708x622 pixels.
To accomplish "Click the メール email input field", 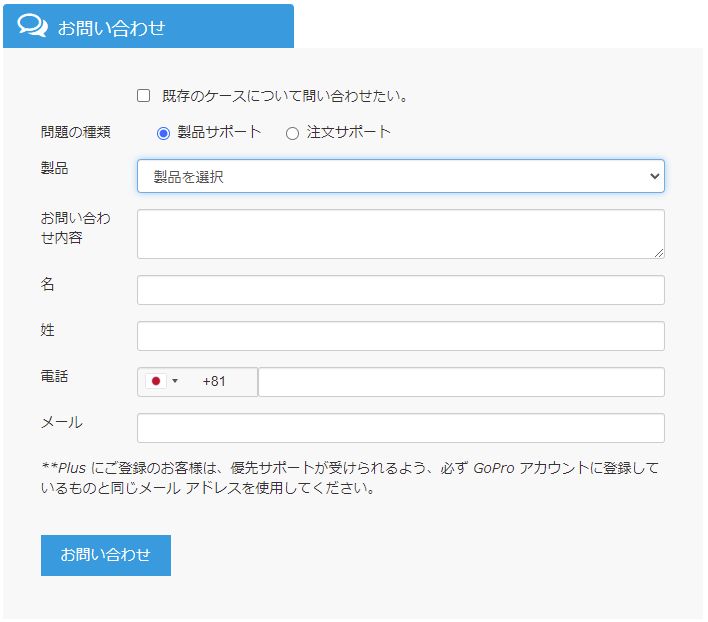I will pyautogui.click(x=401, y=428).
